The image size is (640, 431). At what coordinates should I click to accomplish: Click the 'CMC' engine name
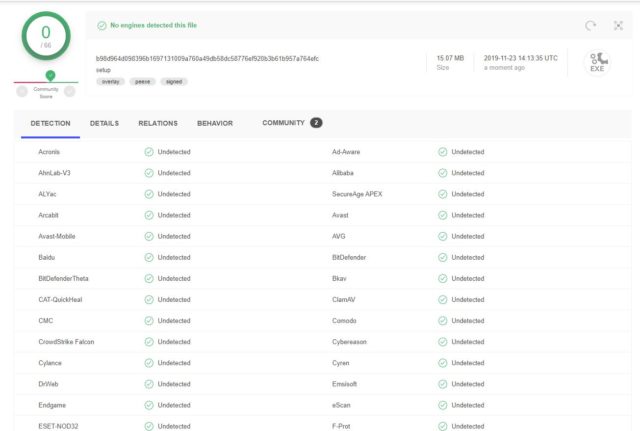(x=46, y=321)
